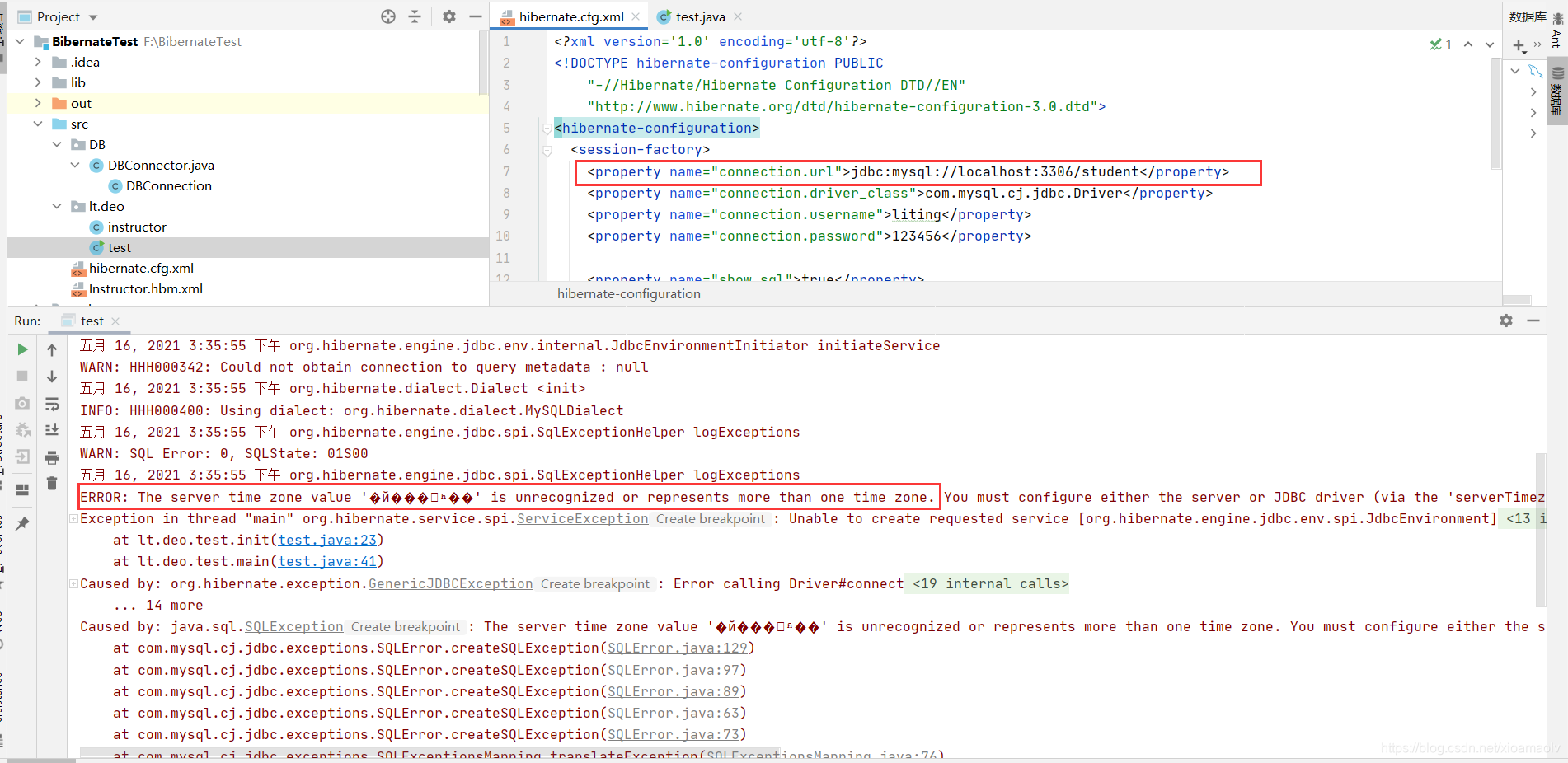This screenshot has height=763, width=1568.
Task: Close the hibernate.cfg.xml tab
Action: (x=636, y=16)
